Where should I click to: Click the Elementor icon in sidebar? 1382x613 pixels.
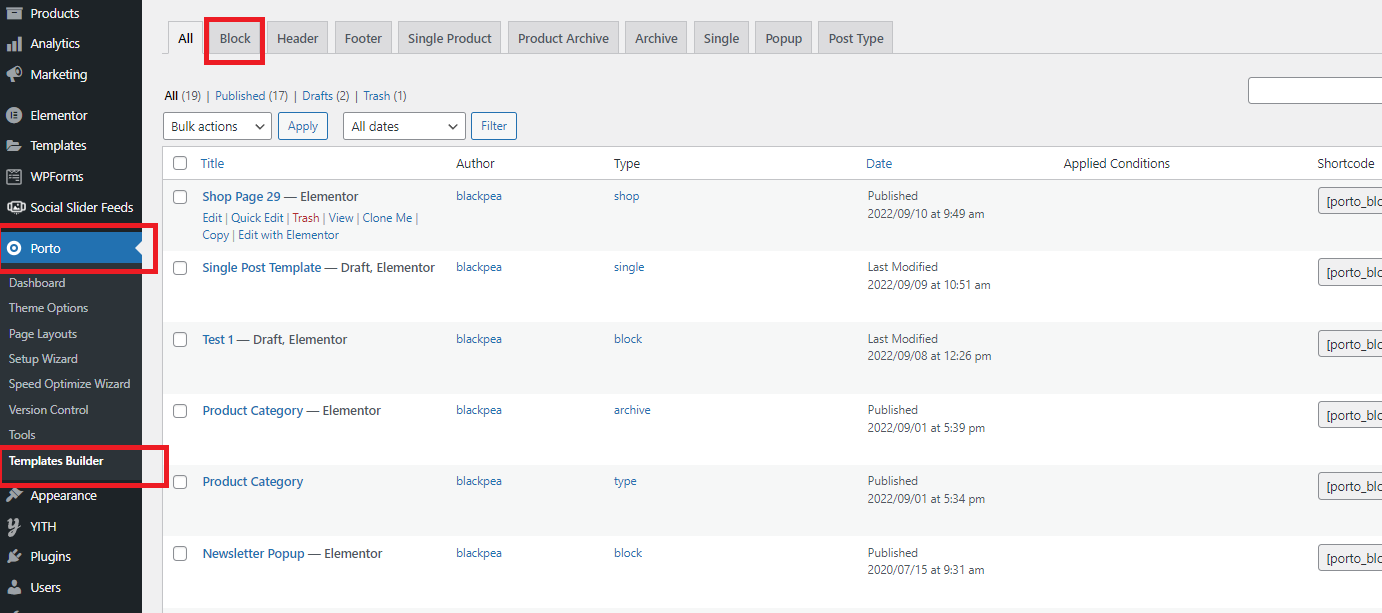click(14, 115)
